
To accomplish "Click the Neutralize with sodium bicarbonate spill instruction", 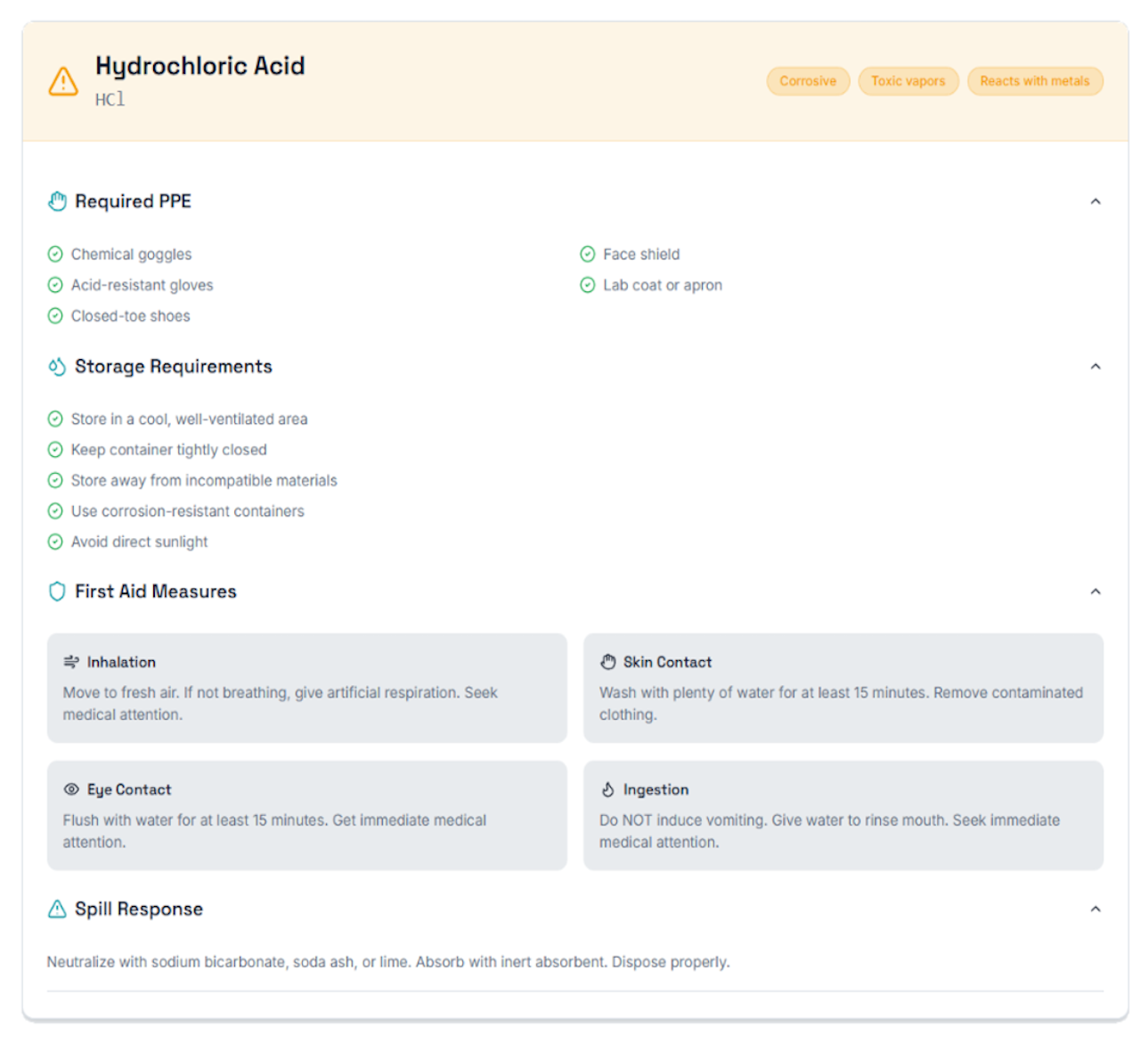I will pos(388,962).
